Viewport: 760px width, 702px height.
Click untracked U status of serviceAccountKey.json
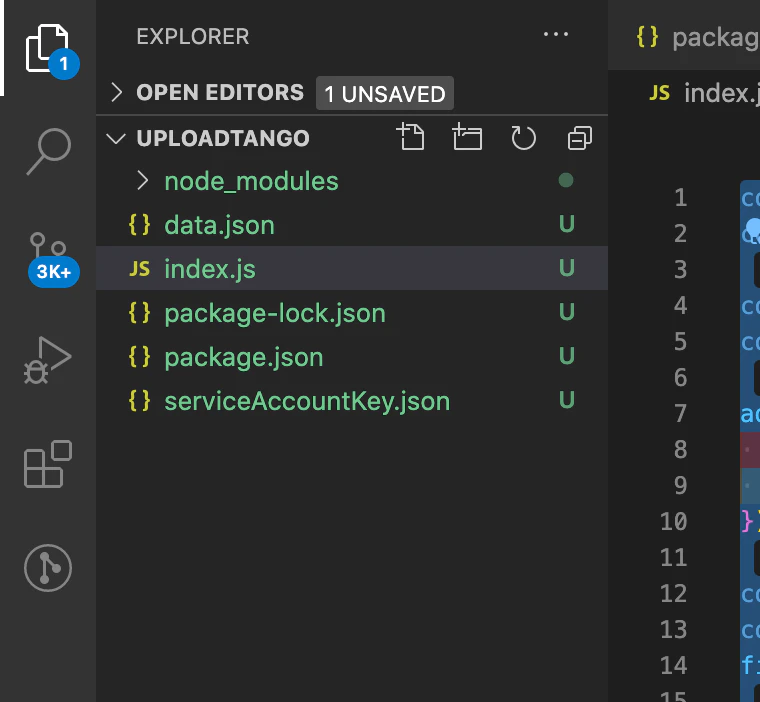click(x=567, y=400)
